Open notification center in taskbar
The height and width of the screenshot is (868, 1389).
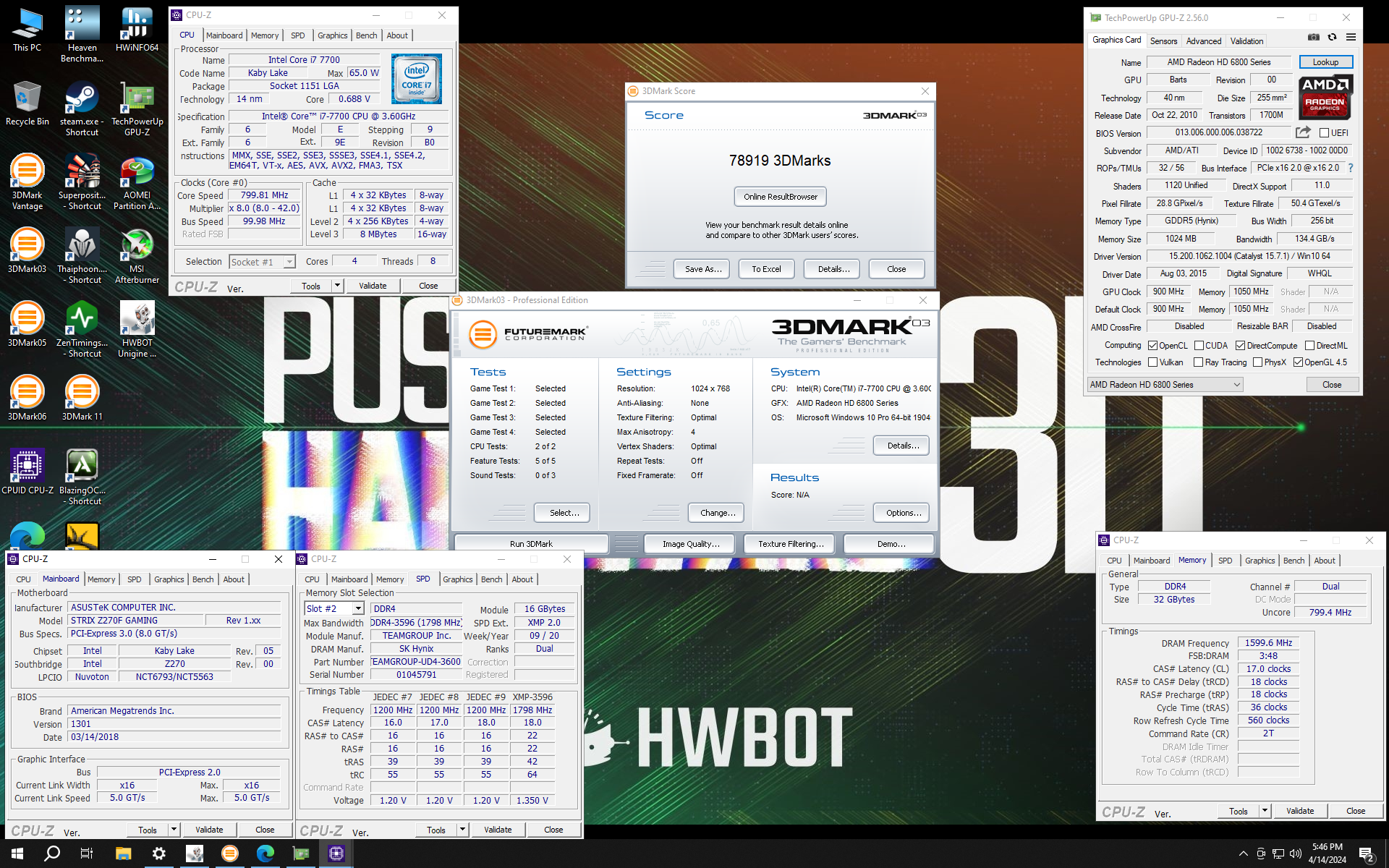(1367, 854)
